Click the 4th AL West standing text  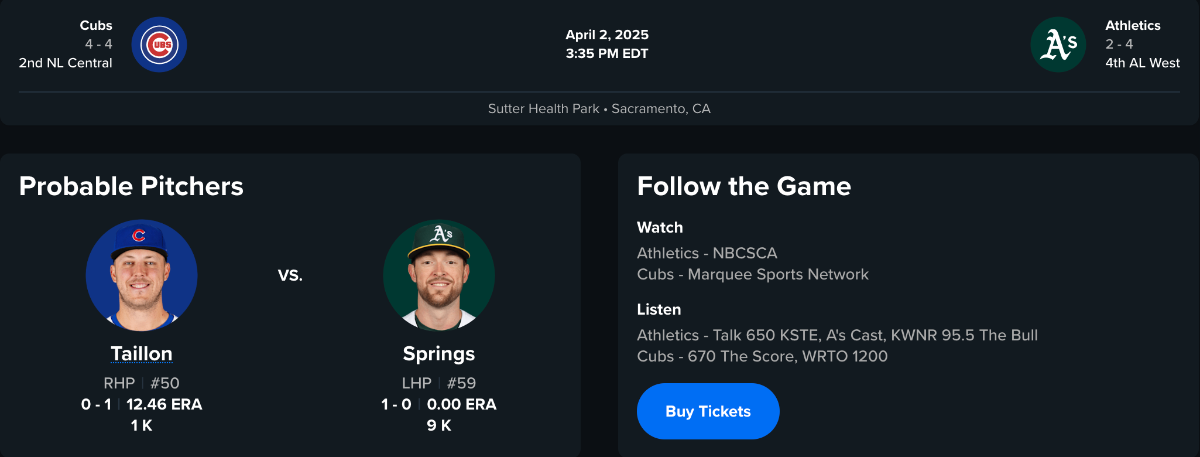[x=1142, y=63]
